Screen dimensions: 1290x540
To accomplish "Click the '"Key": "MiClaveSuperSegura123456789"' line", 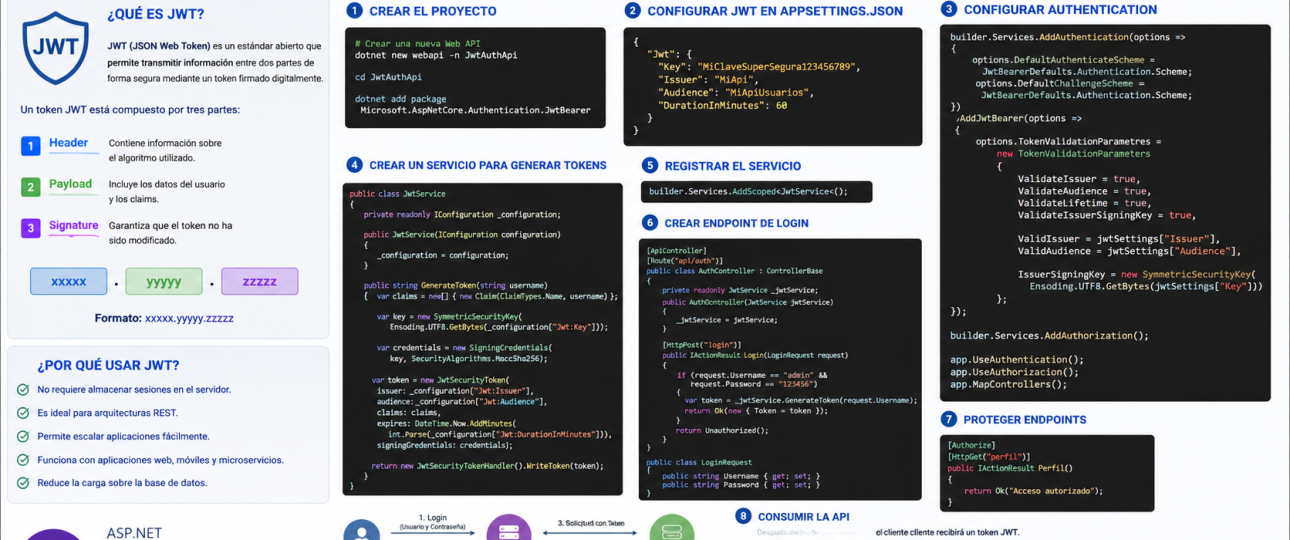I will coord(759,66).
